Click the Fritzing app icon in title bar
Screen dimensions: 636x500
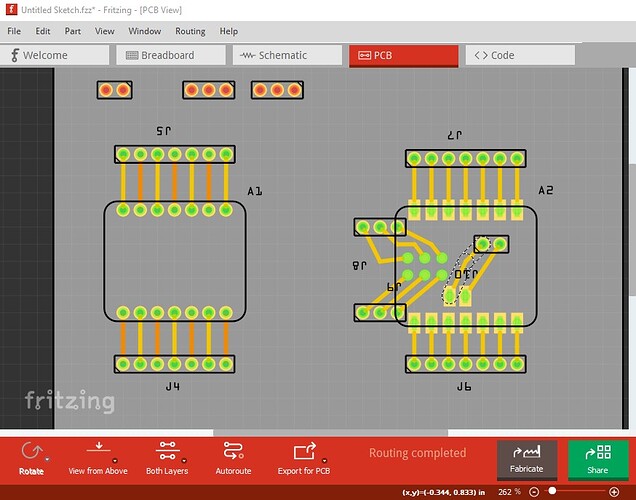click(11, 10)
